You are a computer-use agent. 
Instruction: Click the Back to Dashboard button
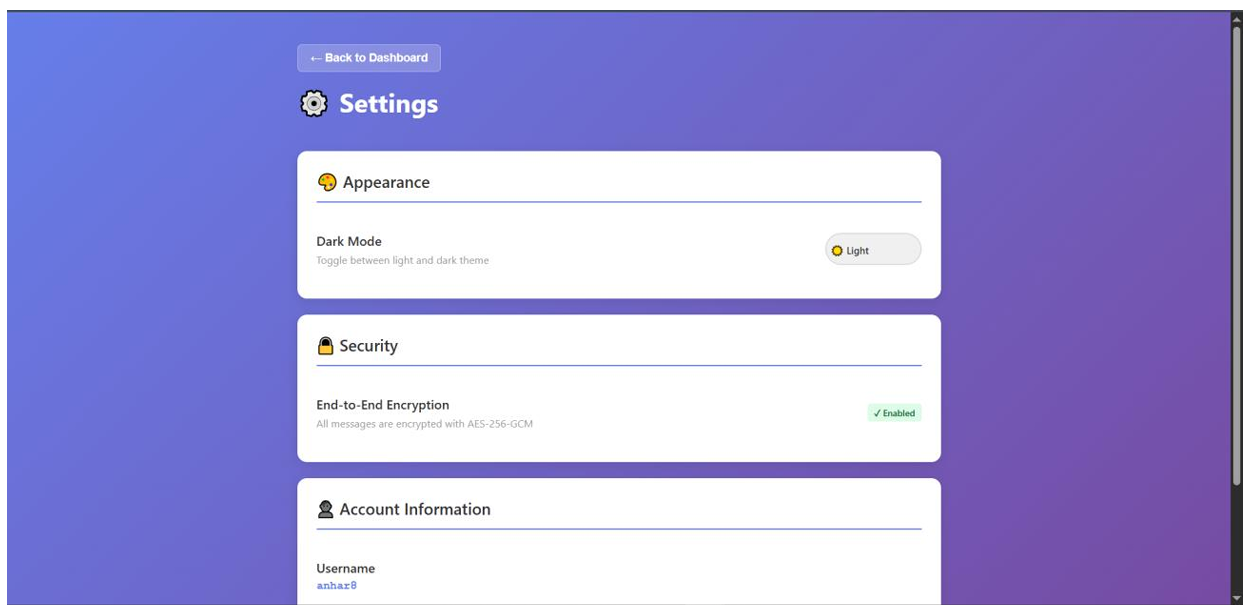(x=368, y=58)
